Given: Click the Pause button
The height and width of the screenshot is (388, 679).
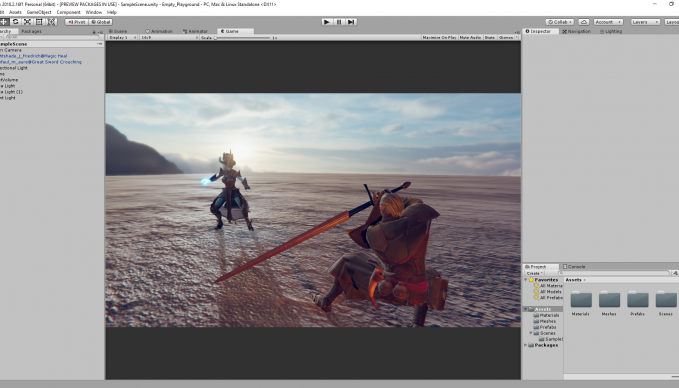Looking at the screenshot, I should pyautogui.click(x=339, y=22).
